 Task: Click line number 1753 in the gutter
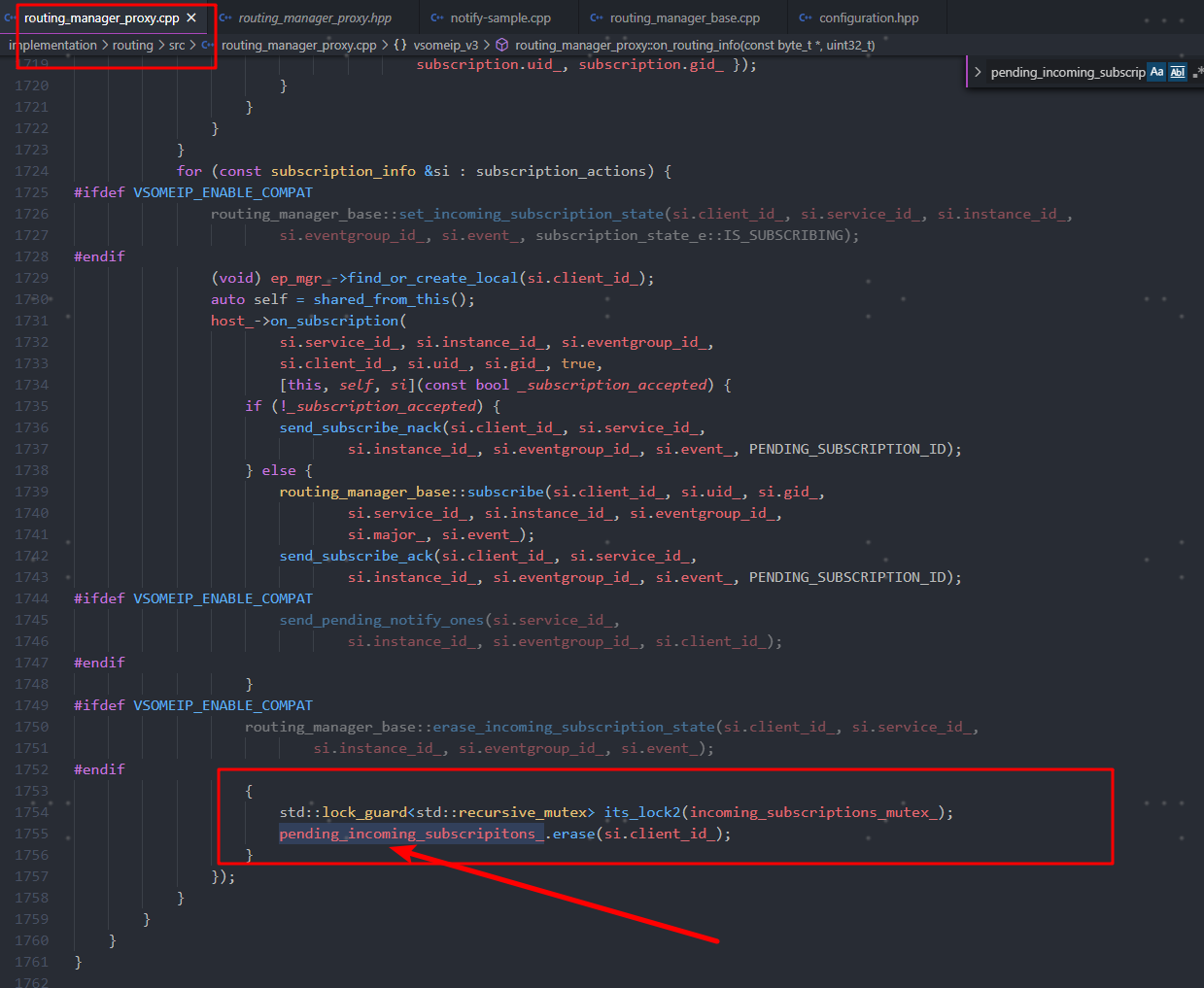click(31, 791)
